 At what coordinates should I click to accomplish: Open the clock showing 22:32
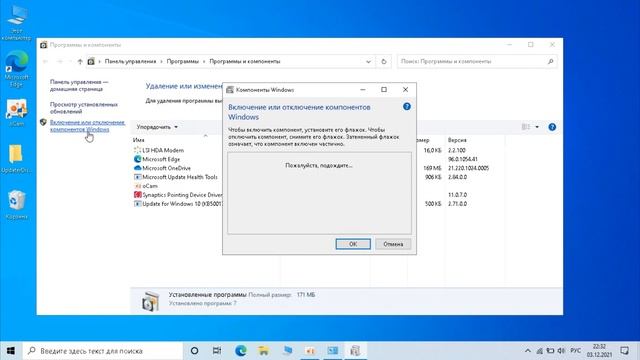(x=600, y=351)
